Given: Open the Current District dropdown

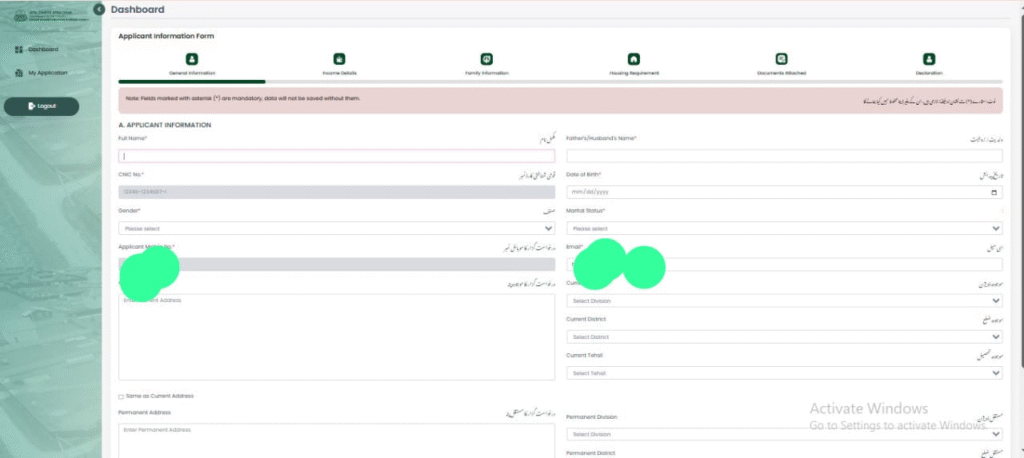Looking at the screenshot, I should [784, 337].
